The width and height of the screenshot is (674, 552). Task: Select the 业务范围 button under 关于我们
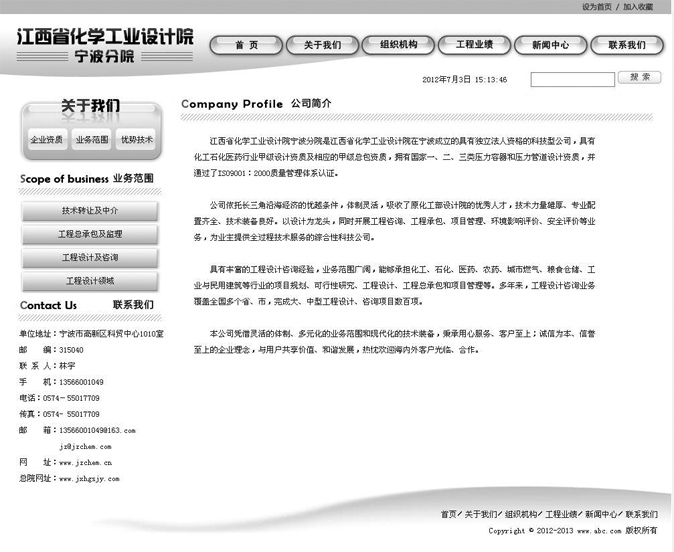coord(92,141)
